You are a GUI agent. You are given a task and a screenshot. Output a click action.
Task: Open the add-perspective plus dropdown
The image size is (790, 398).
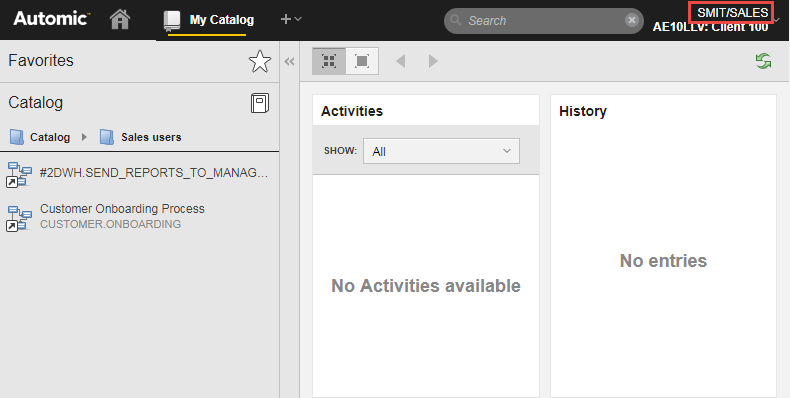tap(291, 19)
